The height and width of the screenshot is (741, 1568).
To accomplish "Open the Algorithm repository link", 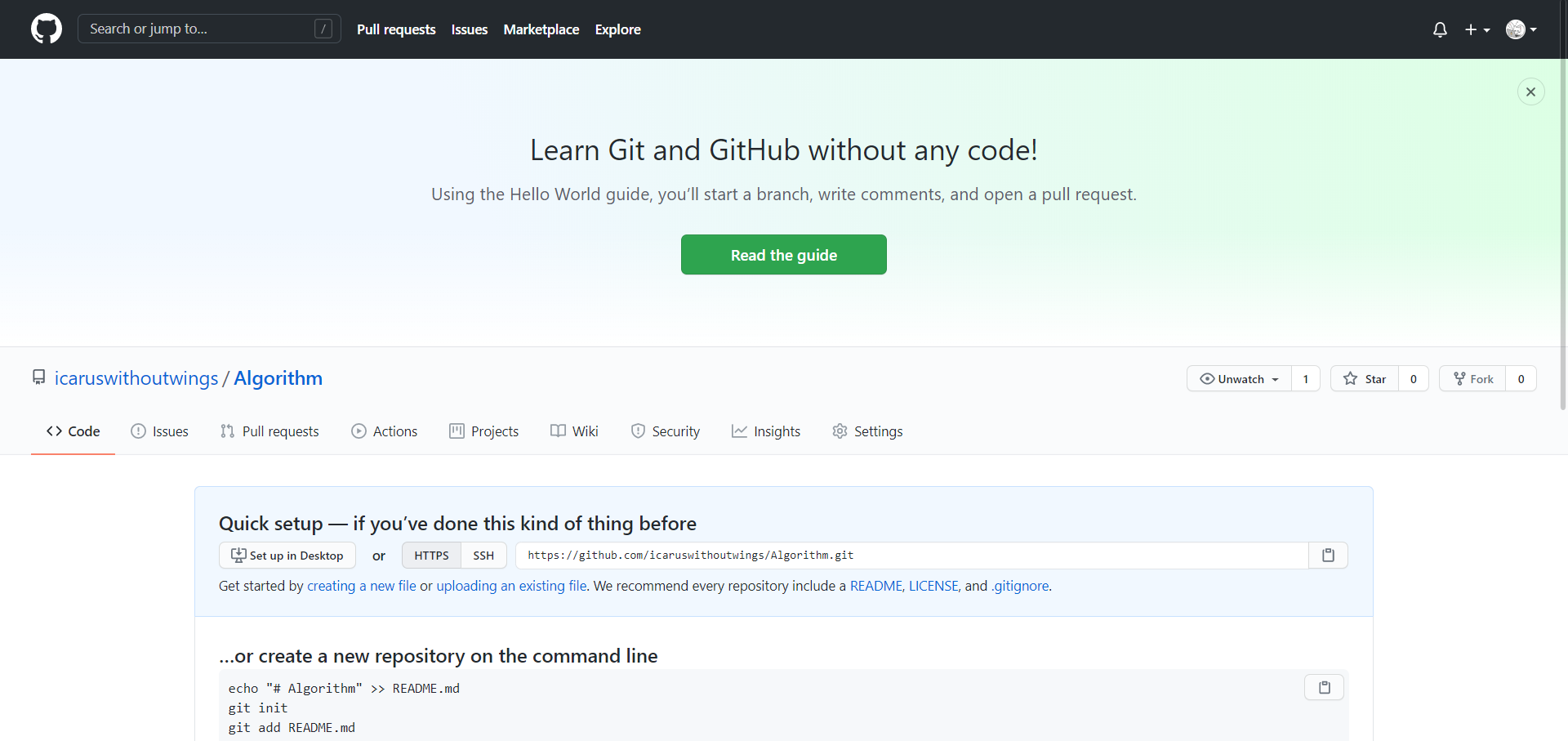I will (x=278, y=378).
